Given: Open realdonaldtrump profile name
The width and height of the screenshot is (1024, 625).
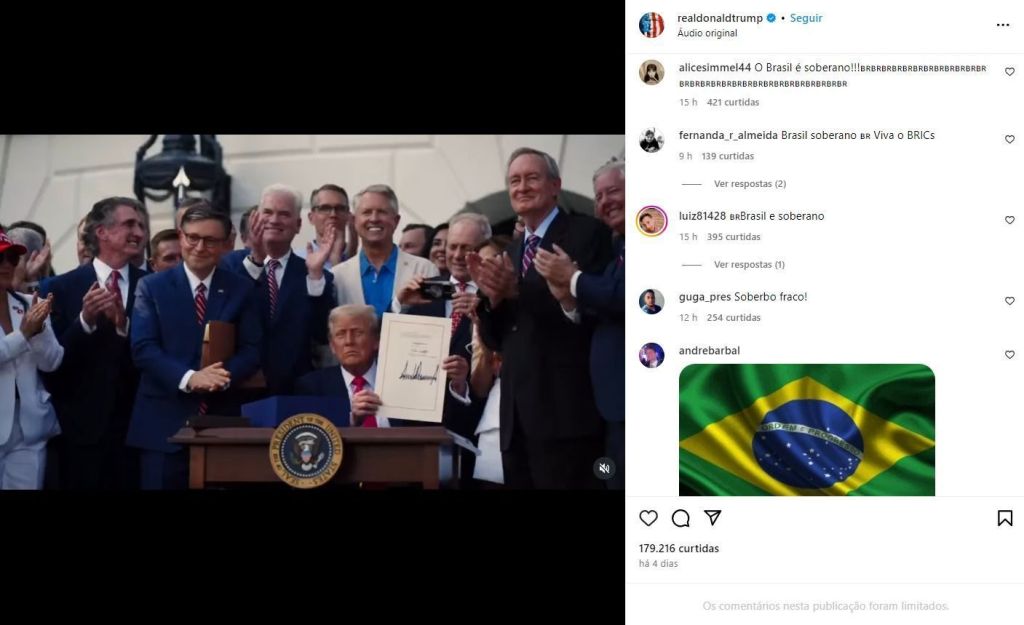Looking at the screenshot, I should [720, 18].
